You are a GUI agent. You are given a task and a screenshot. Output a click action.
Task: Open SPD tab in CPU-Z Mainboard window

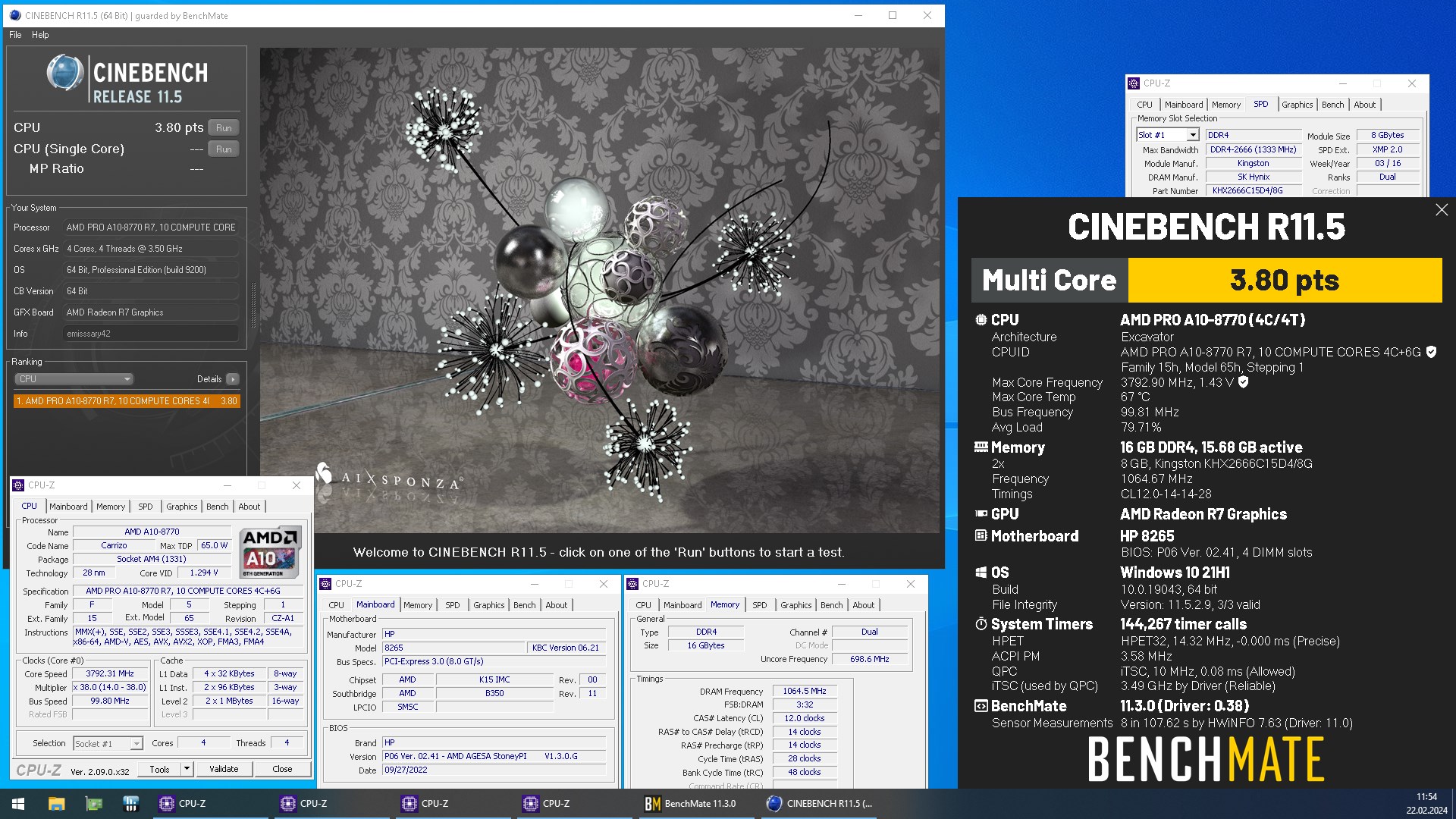click(x=453, y=605)
